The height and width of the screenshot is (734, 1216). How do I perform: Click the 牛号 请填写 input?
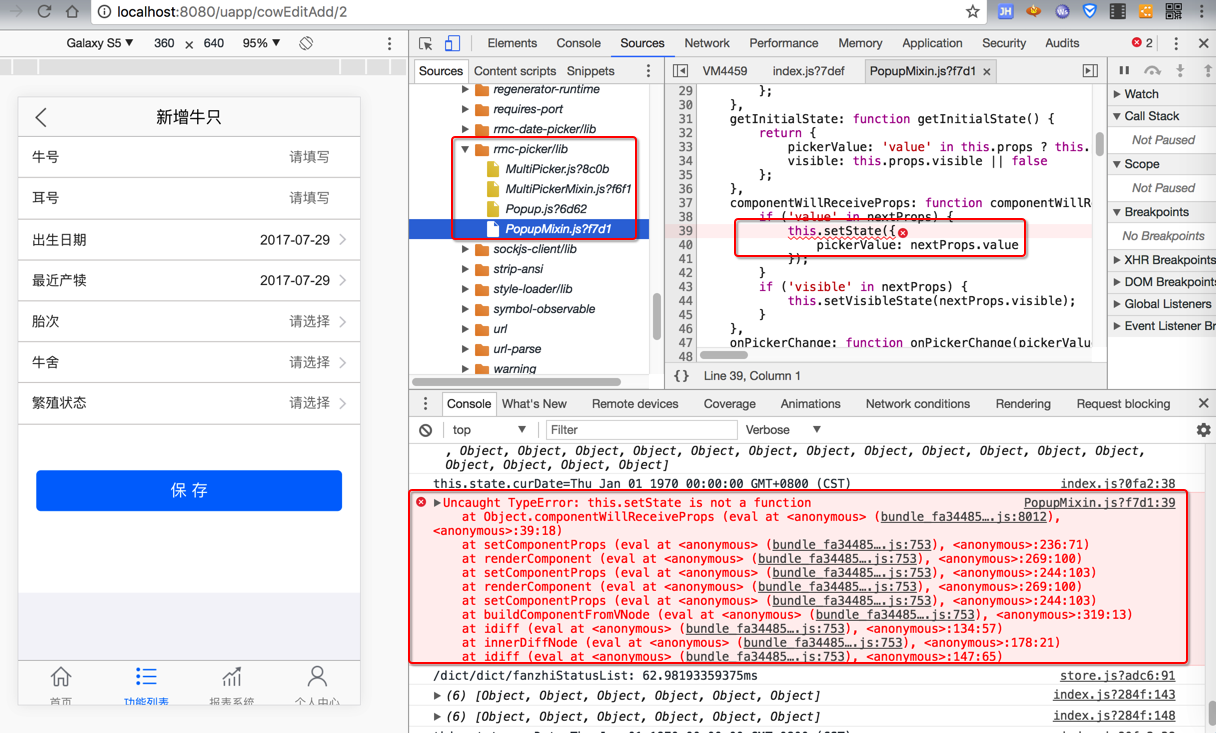pos(189,157)
